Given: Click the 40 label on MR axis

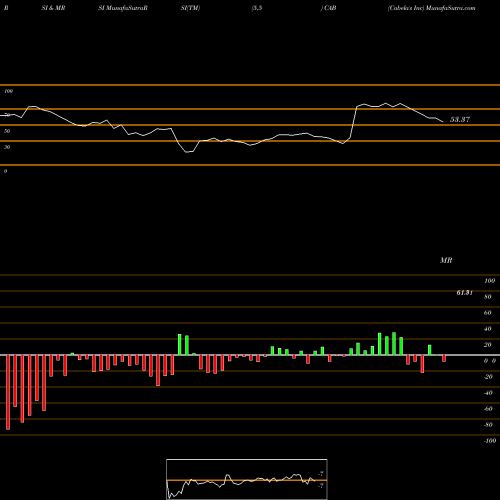Looking at the screenshot, I should coord(488,329).
